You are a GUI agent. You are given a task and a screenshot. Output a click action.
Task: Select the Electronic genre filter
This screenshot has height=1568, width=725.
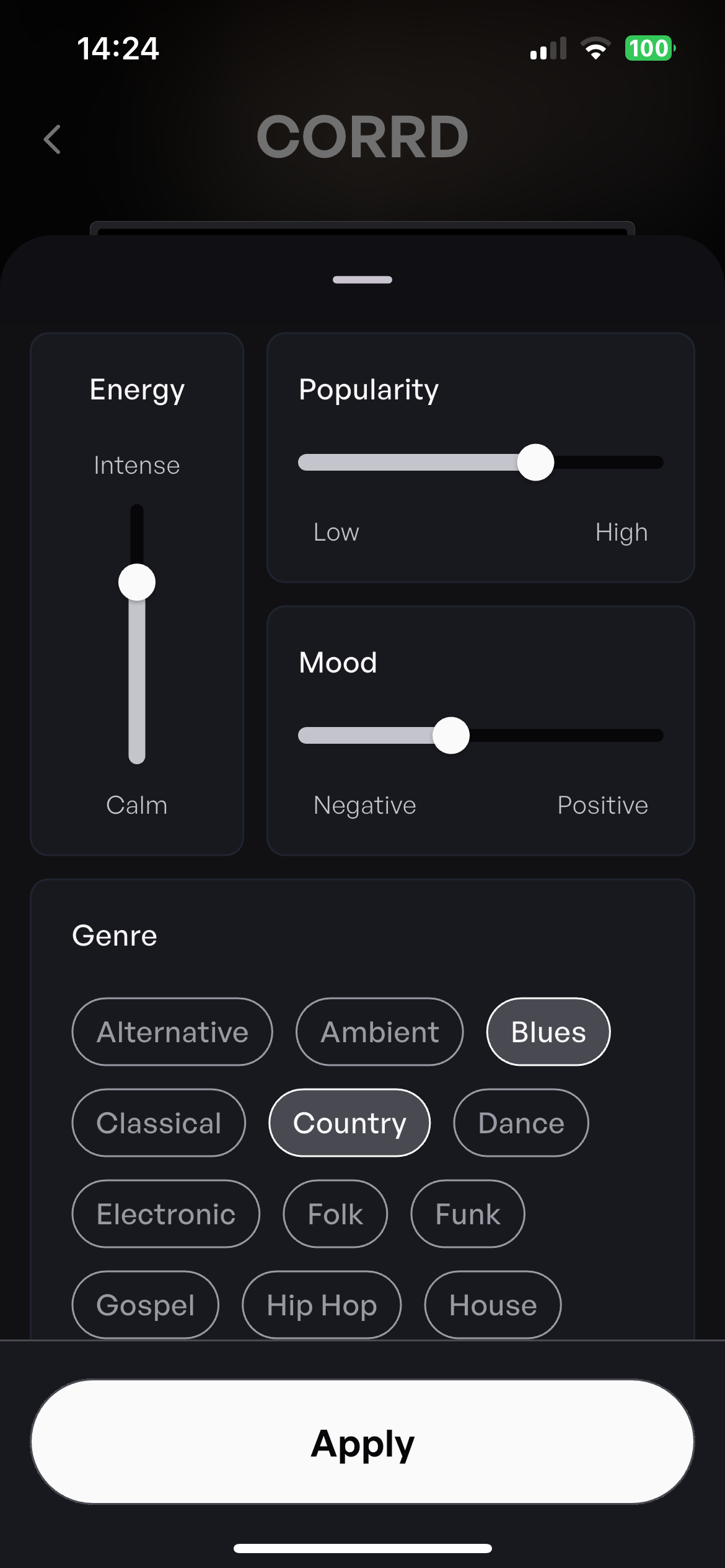[x=166, y=1214]
